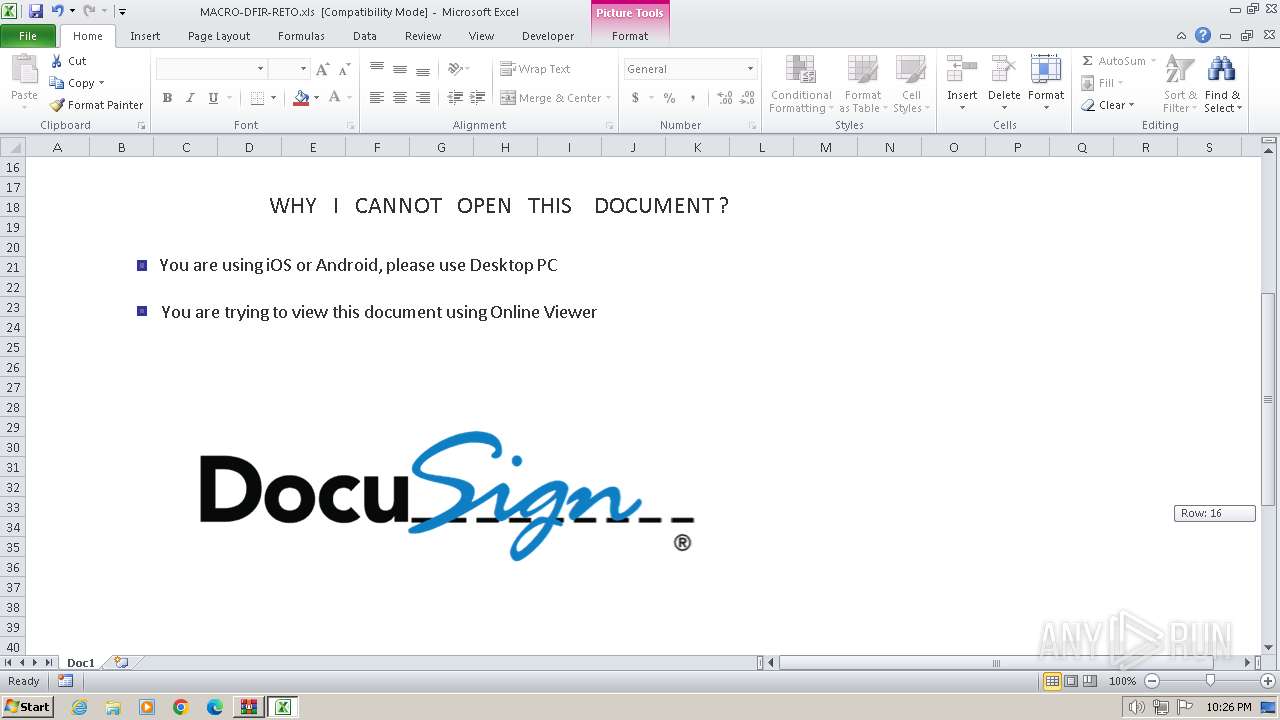
Task: Click the Save icon in Quick Access Toolbar
Action: [36, 11]
